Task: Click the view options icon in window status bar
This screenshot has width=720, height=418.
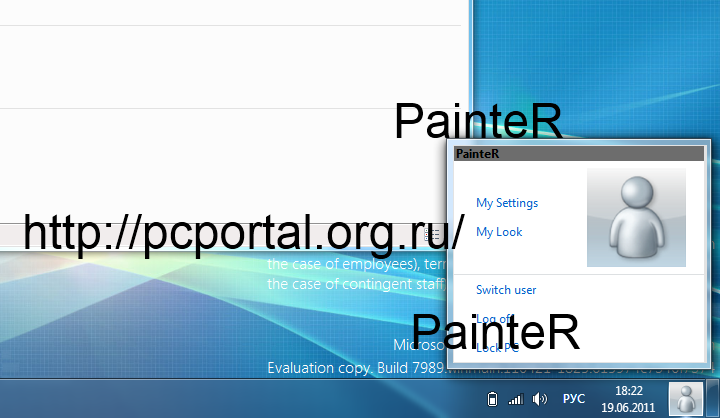Action: (431, 235)
